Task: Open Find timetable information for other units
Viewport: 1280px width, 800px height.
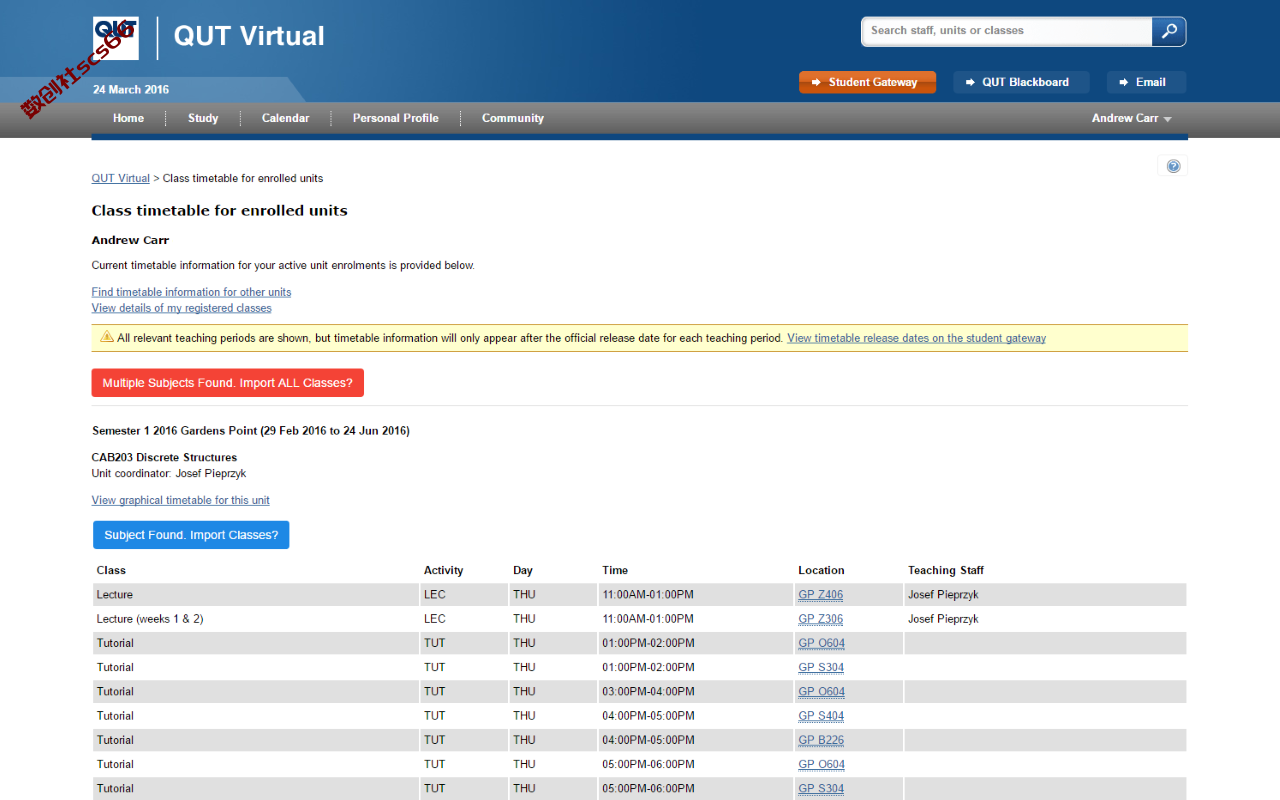Action: pos(191,292)
